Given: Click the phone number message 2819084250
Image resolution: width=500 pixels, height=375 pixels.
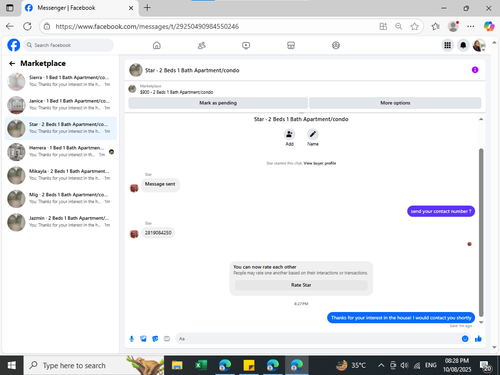Looking at the screenshot, I should pyautogui.click(x=158, y=233).
